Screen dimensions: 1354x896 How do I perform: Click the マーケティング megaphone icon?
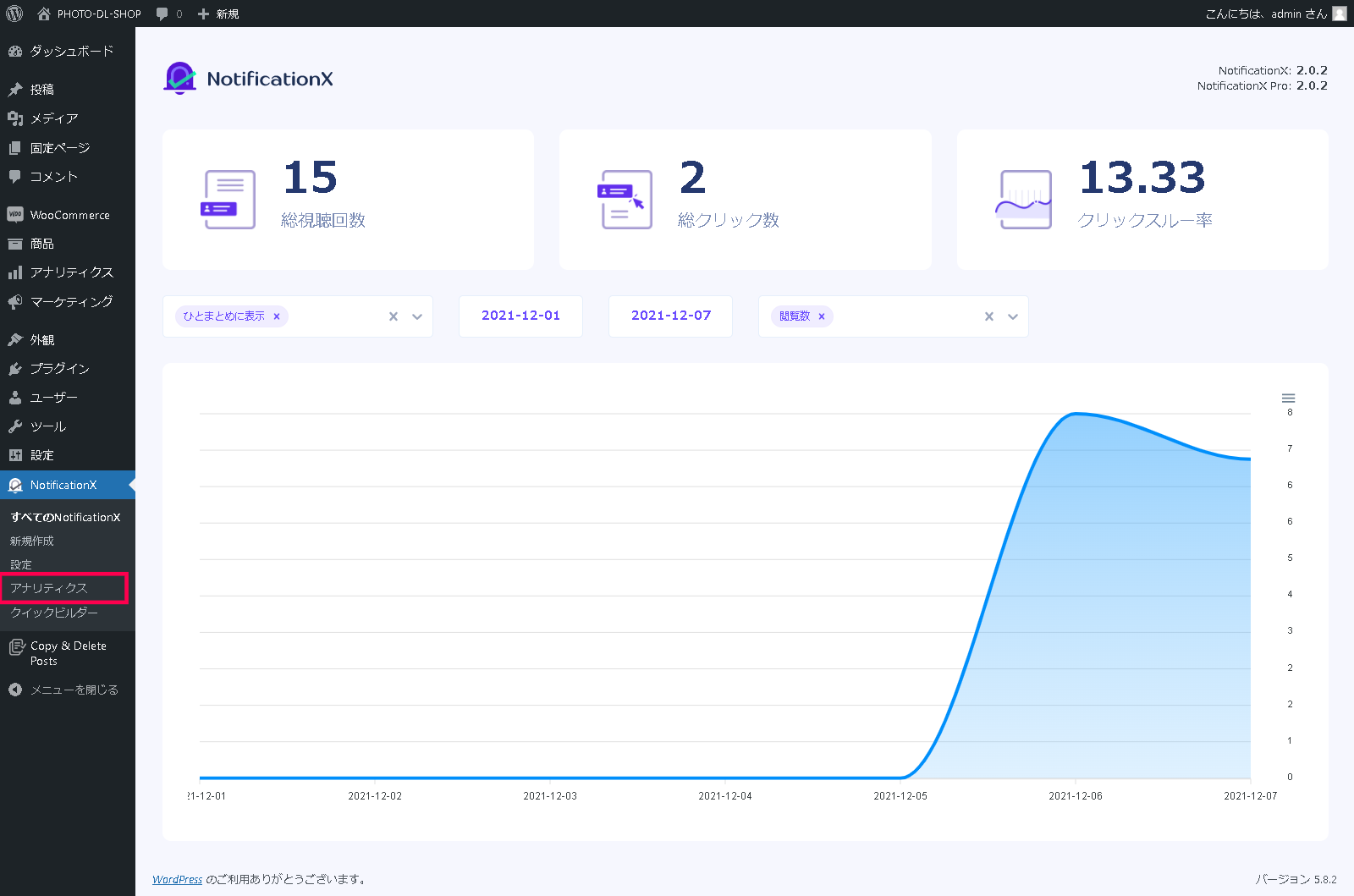(x=15, y=301)
